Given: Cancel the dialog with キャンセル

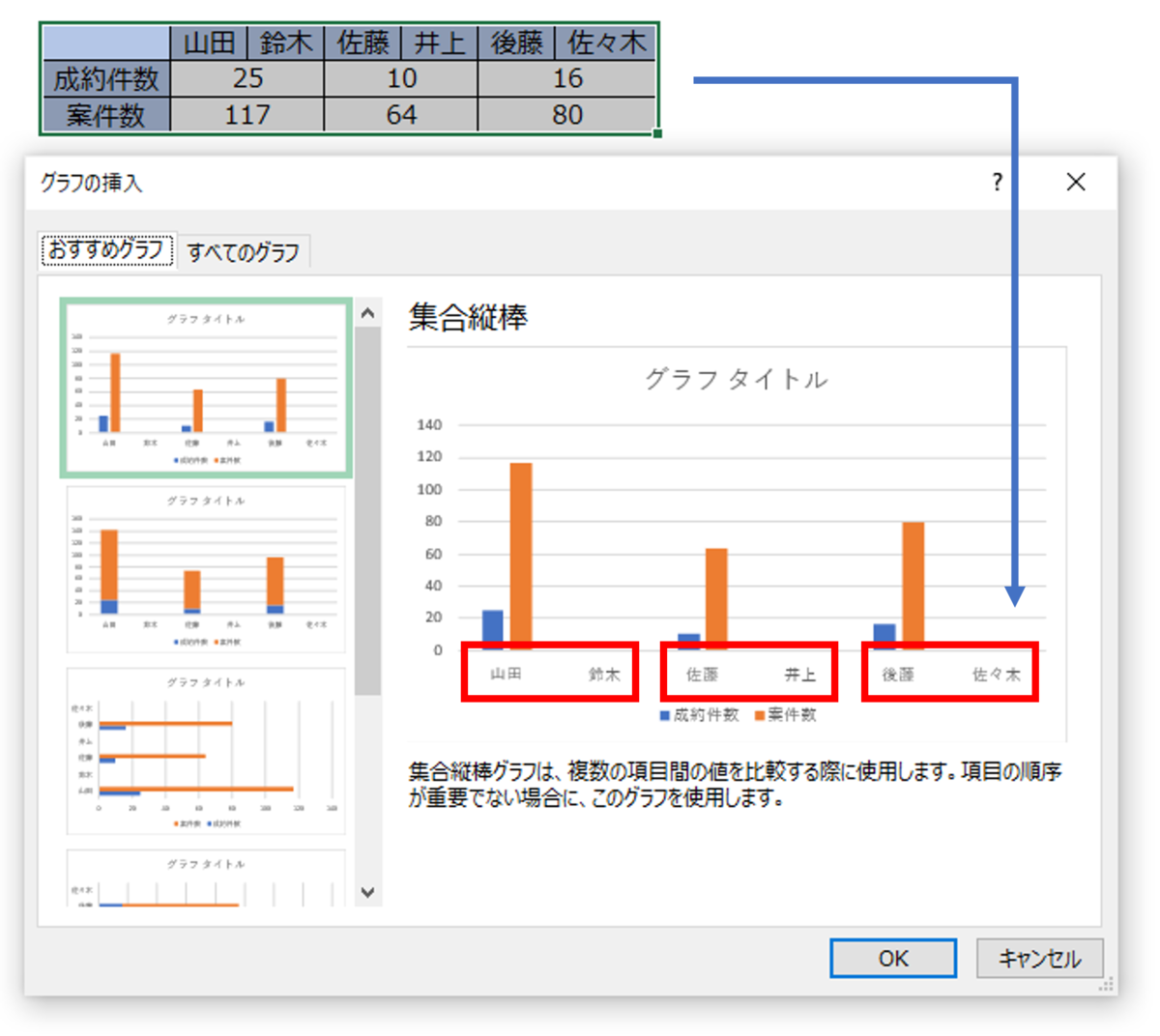Looking at the screenshot, I should (1040, 959).
